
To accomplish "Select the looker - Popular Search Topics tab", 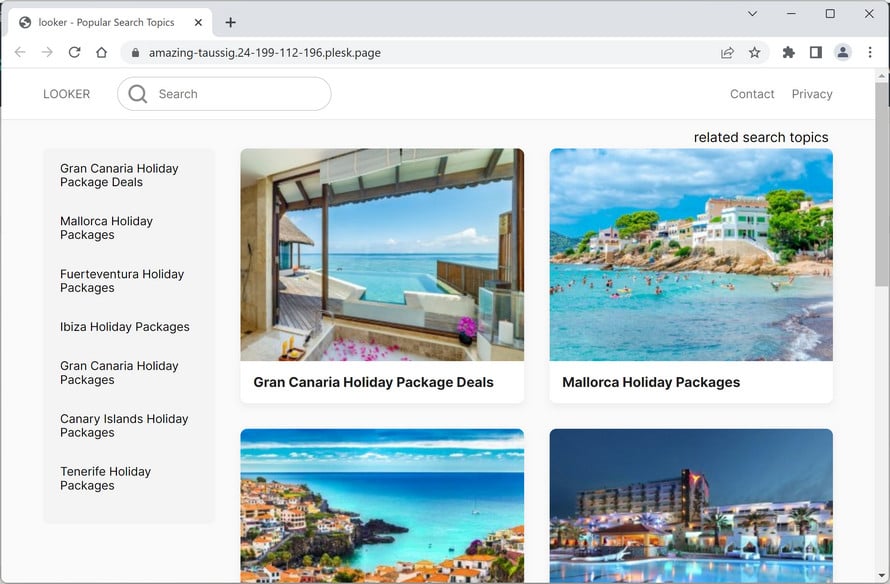I will pyautogui.click(x=110, y=23).
